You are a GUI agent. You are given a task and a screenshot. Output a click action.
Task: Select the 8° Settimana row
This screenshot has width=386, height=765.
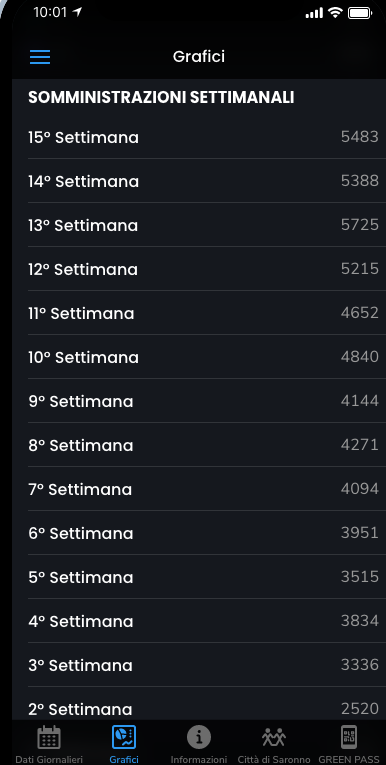point(203,445)
